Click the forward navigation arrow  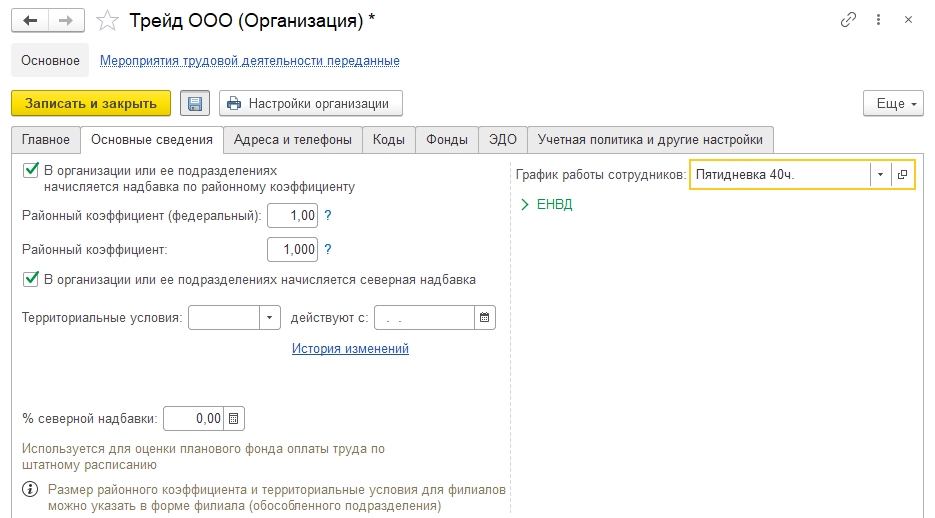[x=66, y=20]
